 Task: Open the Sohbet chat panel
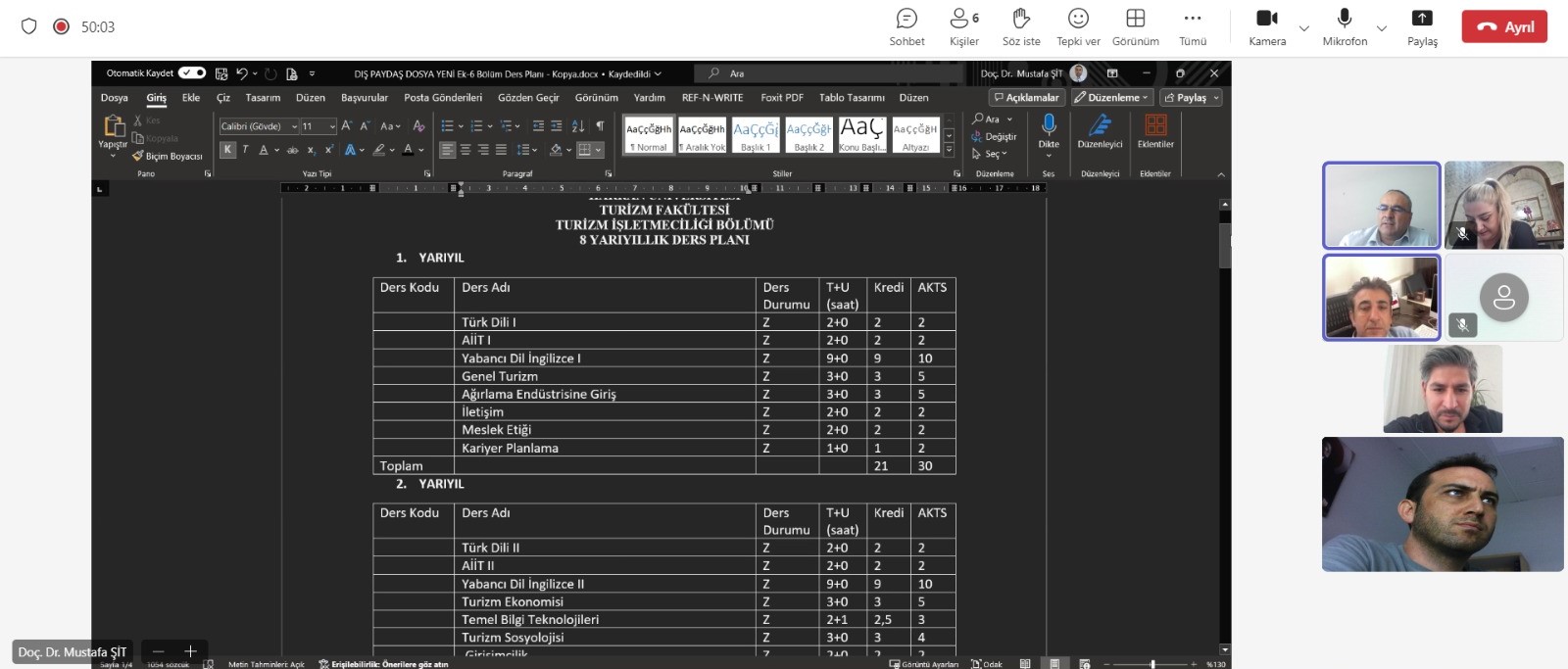click(x=906, y=26)
